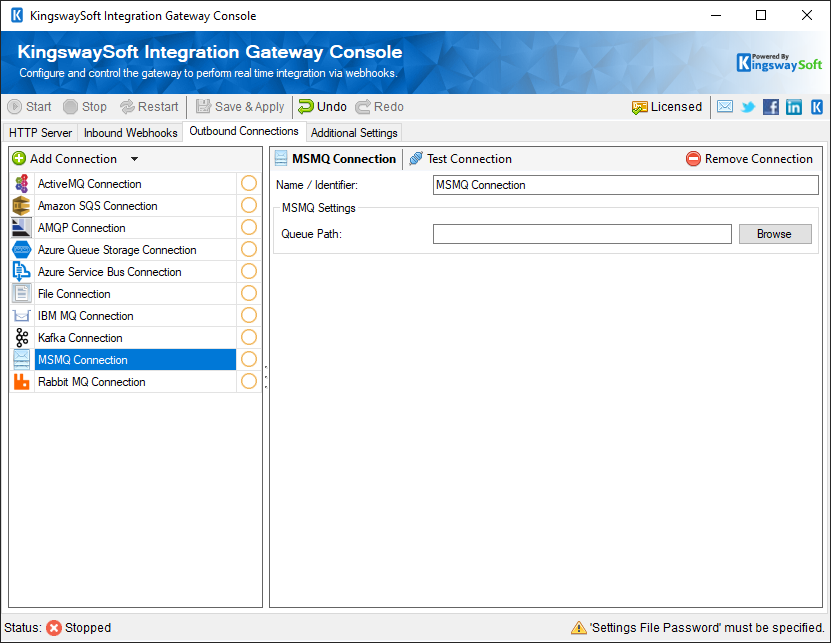Click Remove Connection

click(749, 158)
